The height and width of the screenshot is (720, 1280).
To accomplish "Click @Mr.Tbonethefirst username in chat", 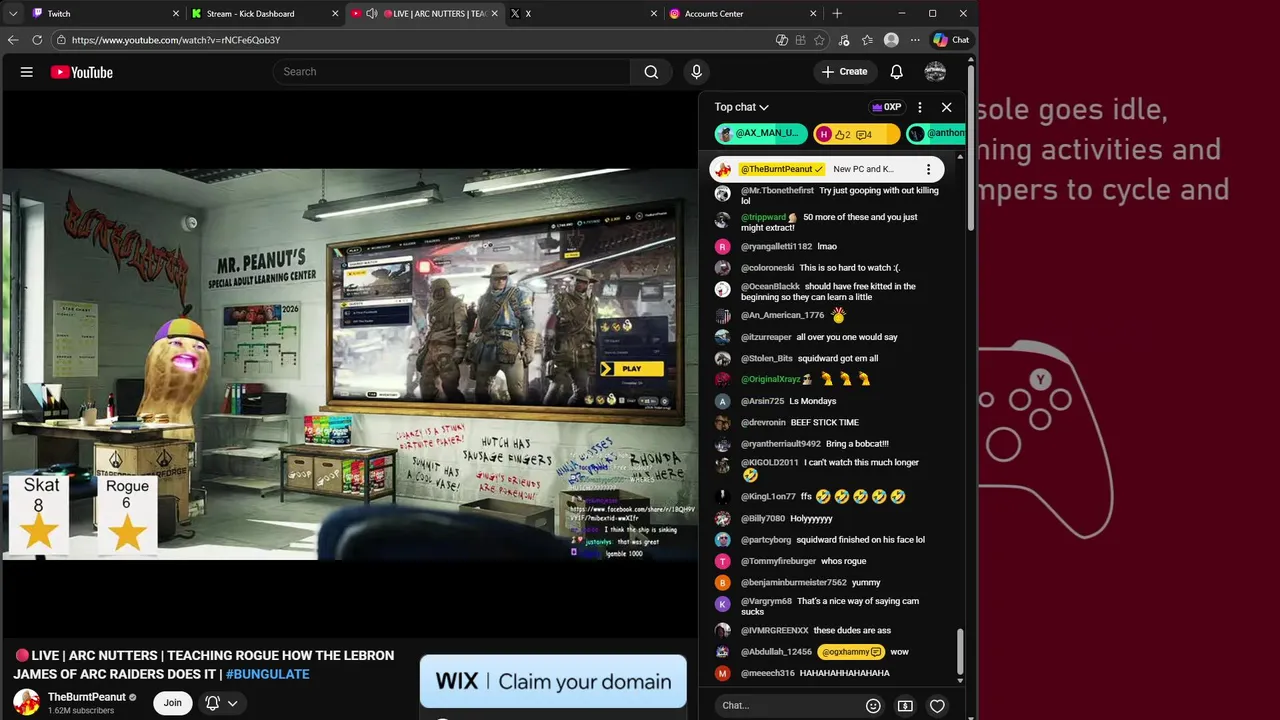I will (777, 191).
